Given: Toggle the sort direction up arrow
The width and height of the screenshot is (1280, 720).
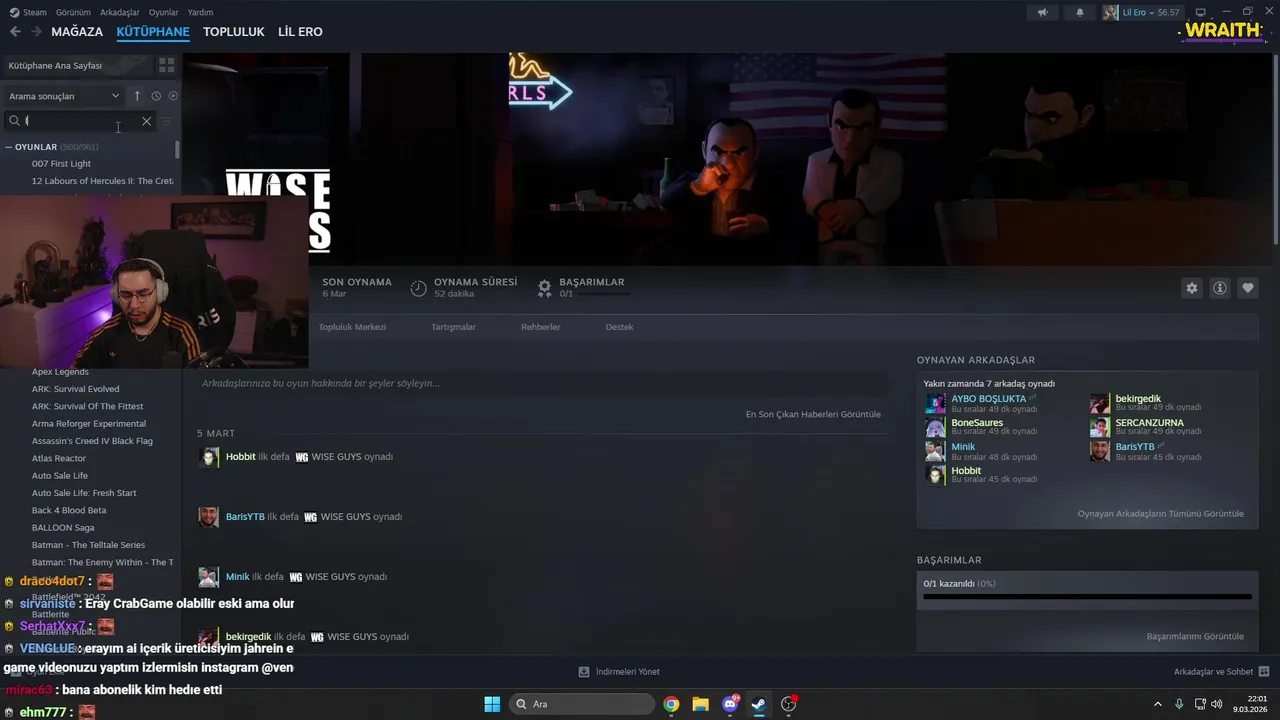Looking at the screenshot, I should pyautogui.click(x=137, y=96).
